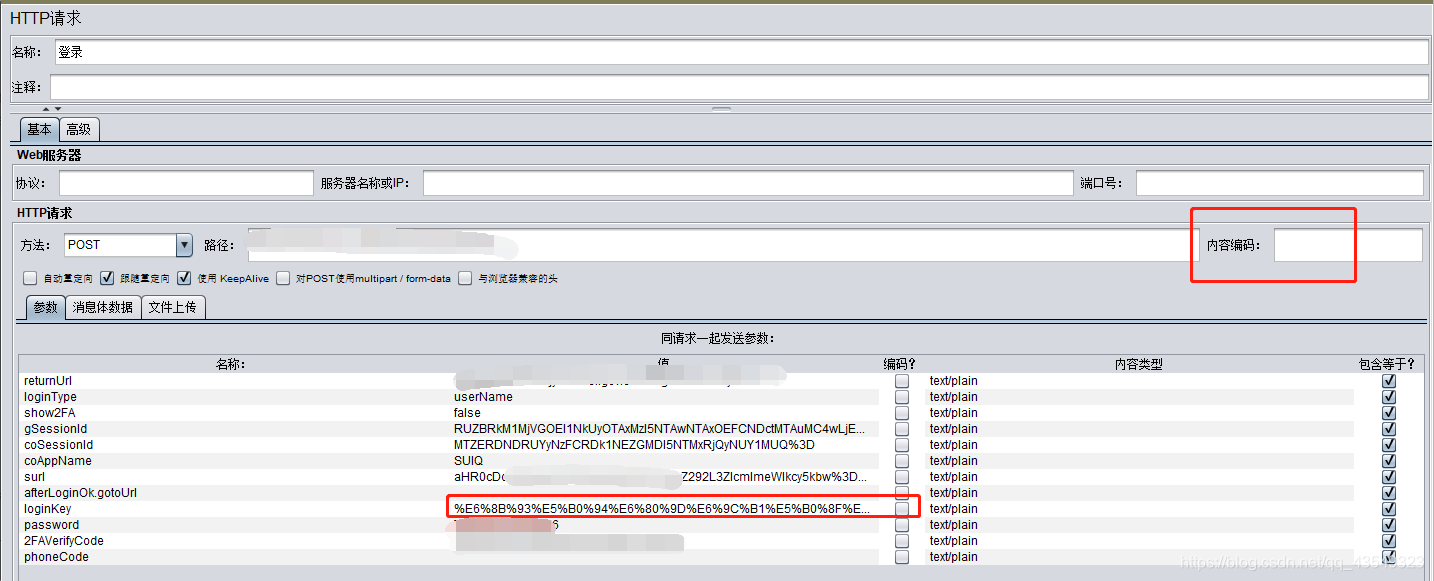
Task: Select the 基本 tab
Action: [x=39, y=129]
